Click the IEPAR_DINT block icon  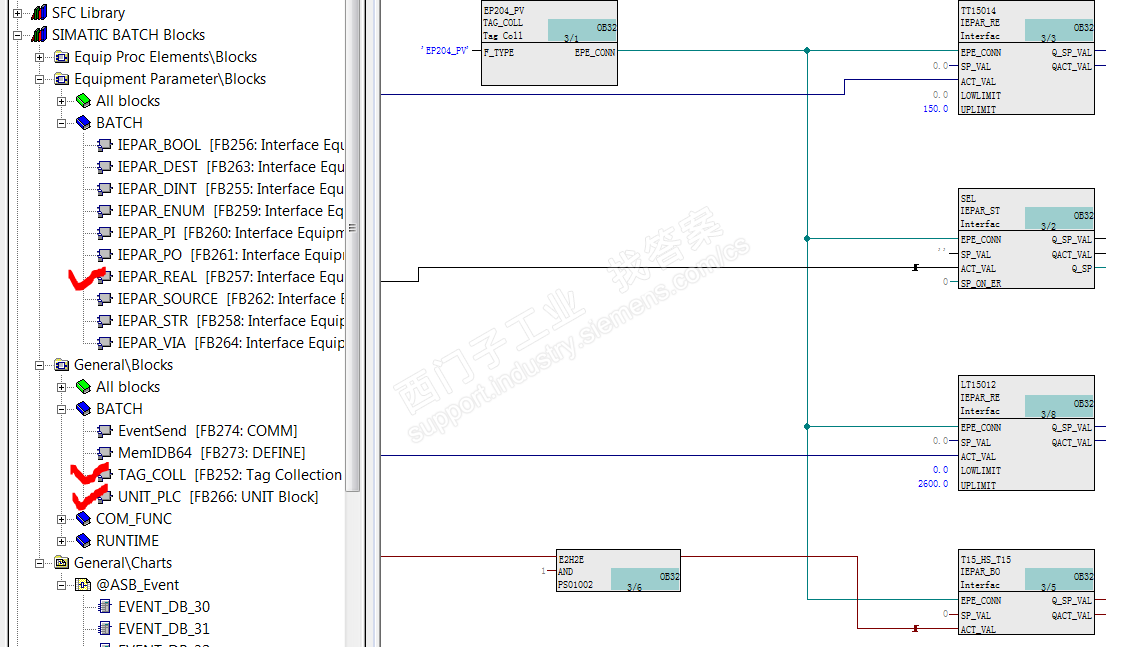[105, 189]
